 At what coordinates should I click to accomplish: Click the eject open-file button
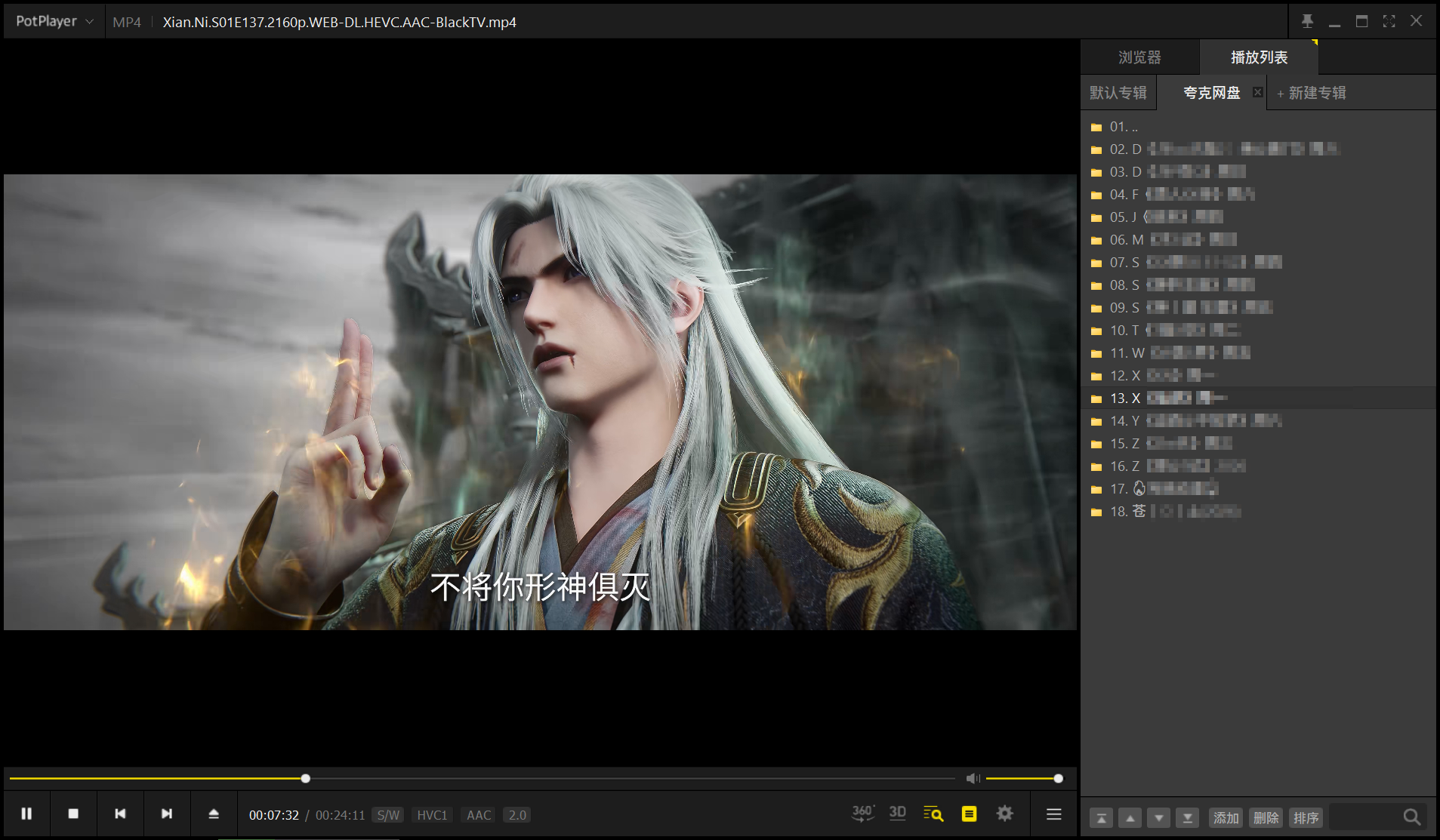214,814
